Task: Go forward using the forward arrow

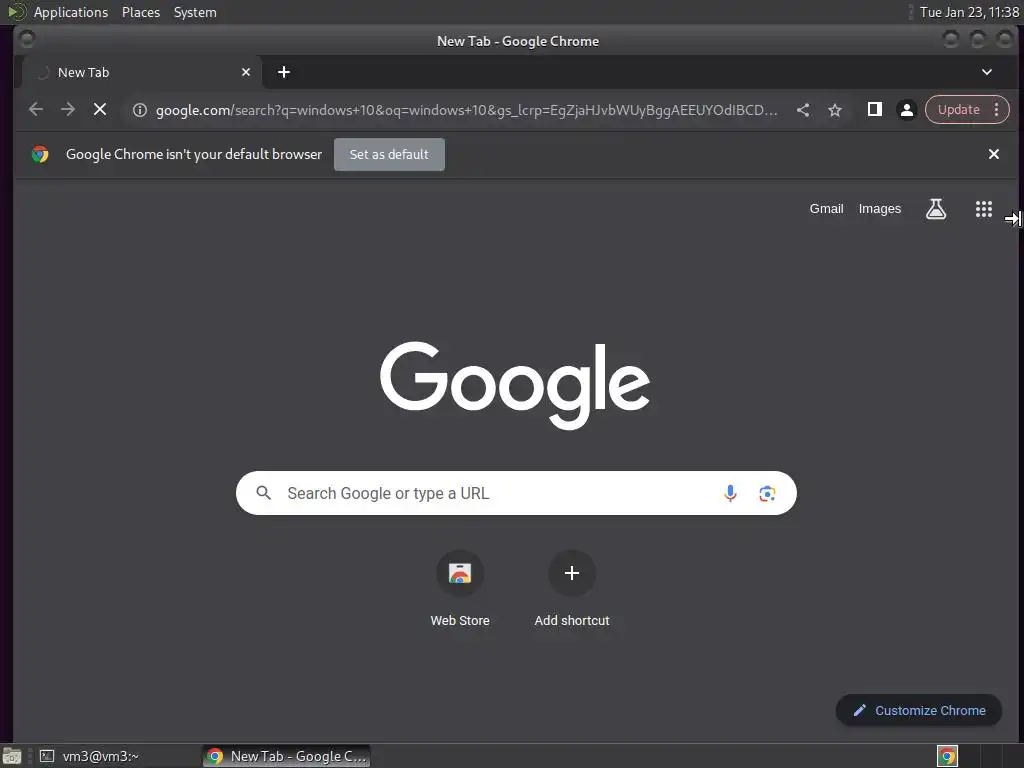Action: 68,110
